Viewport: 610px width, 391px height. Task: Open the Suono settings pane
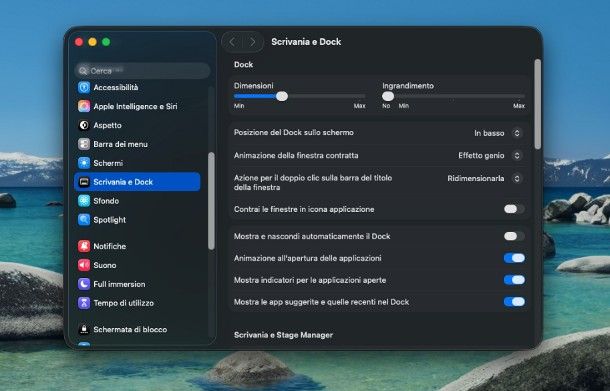pos(137,265)
